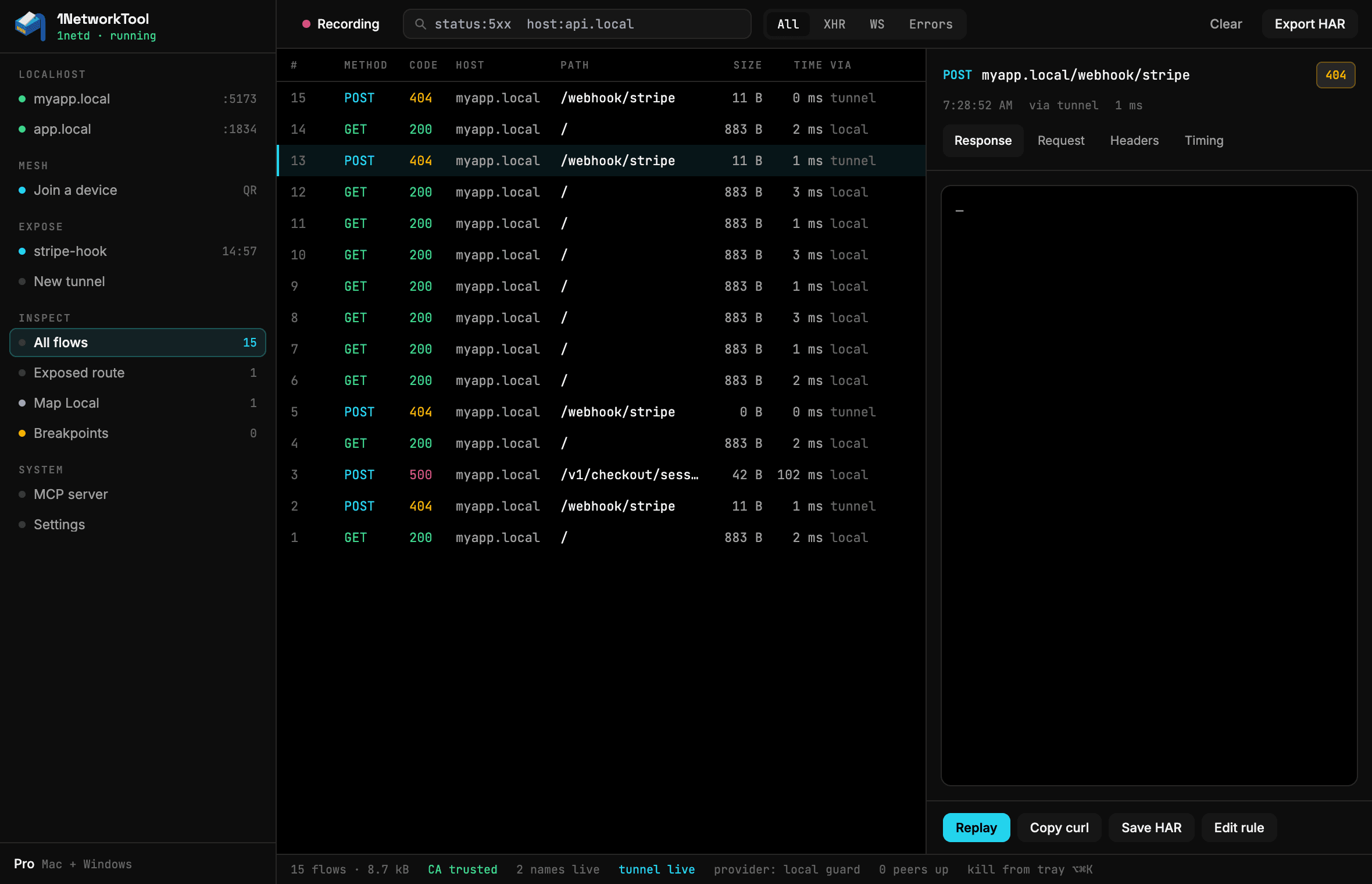Click kill from tray shortcut text

point(1030,869)
